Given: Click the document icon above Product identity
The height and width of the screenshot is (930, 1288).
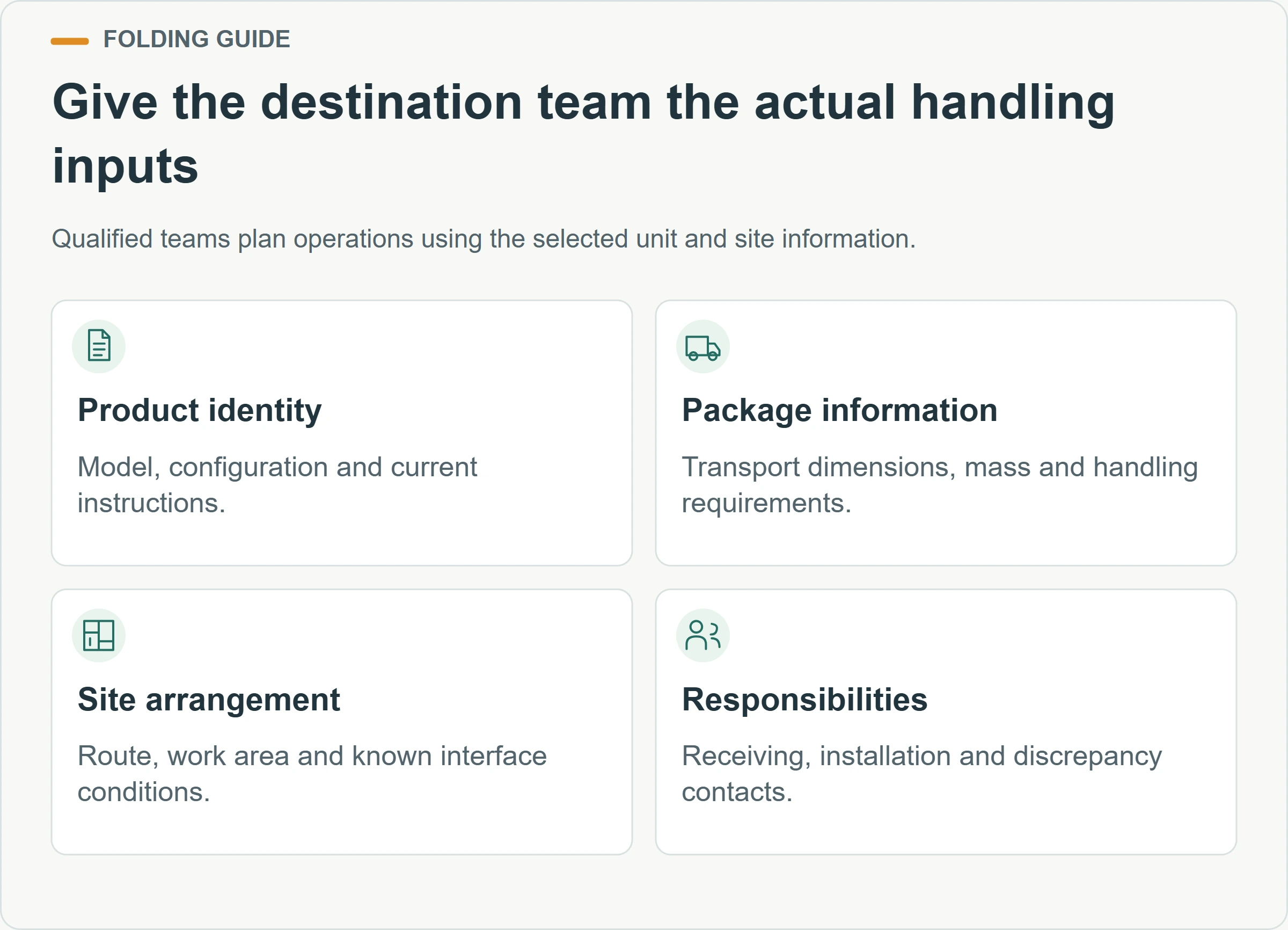Looking at the screenshot, I should (99, 346).
